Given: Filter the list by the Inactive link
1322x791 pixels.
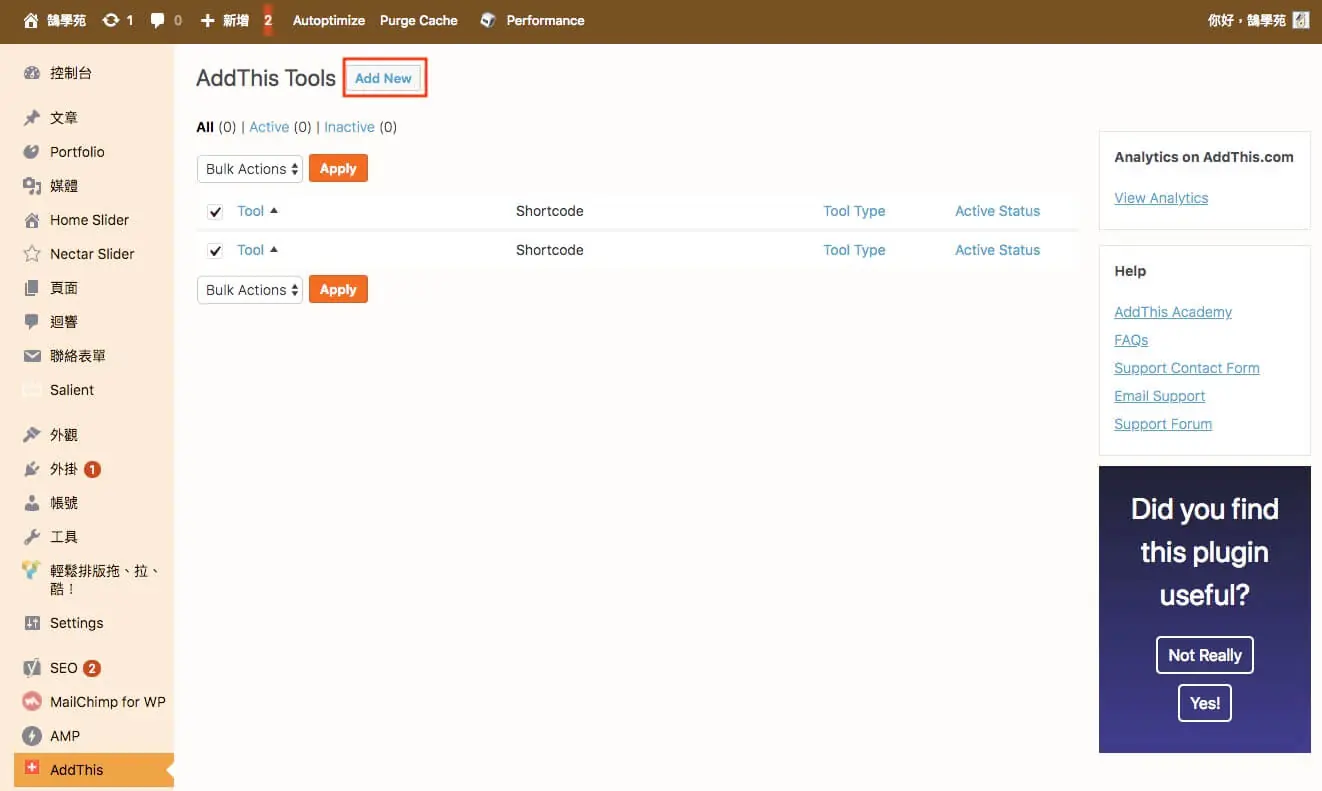Looking at the screenshot, I should pos(349,127).
